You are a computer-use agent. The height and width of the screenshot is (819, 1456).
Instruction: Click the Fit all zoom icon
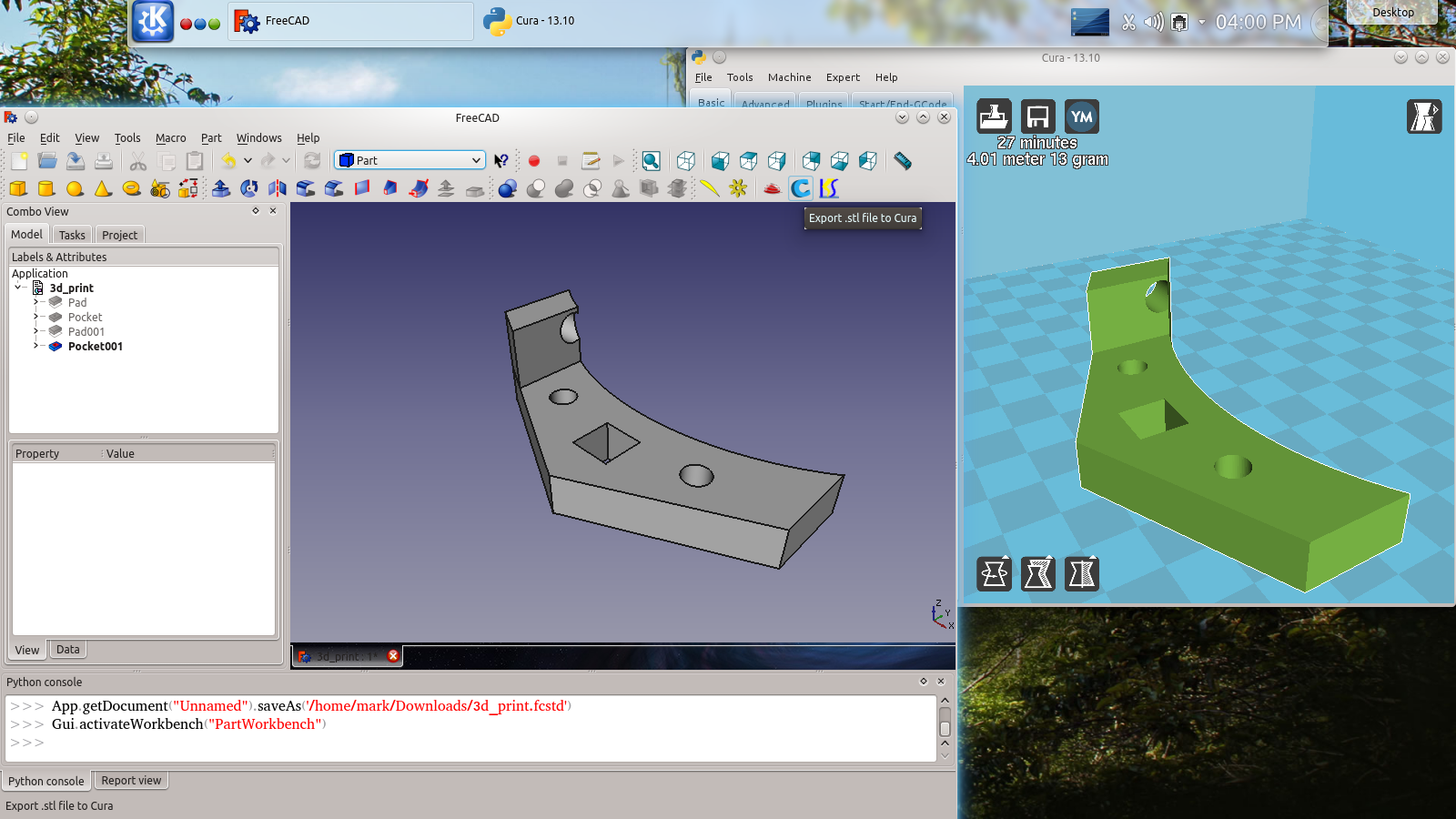[x=651, y=161]
